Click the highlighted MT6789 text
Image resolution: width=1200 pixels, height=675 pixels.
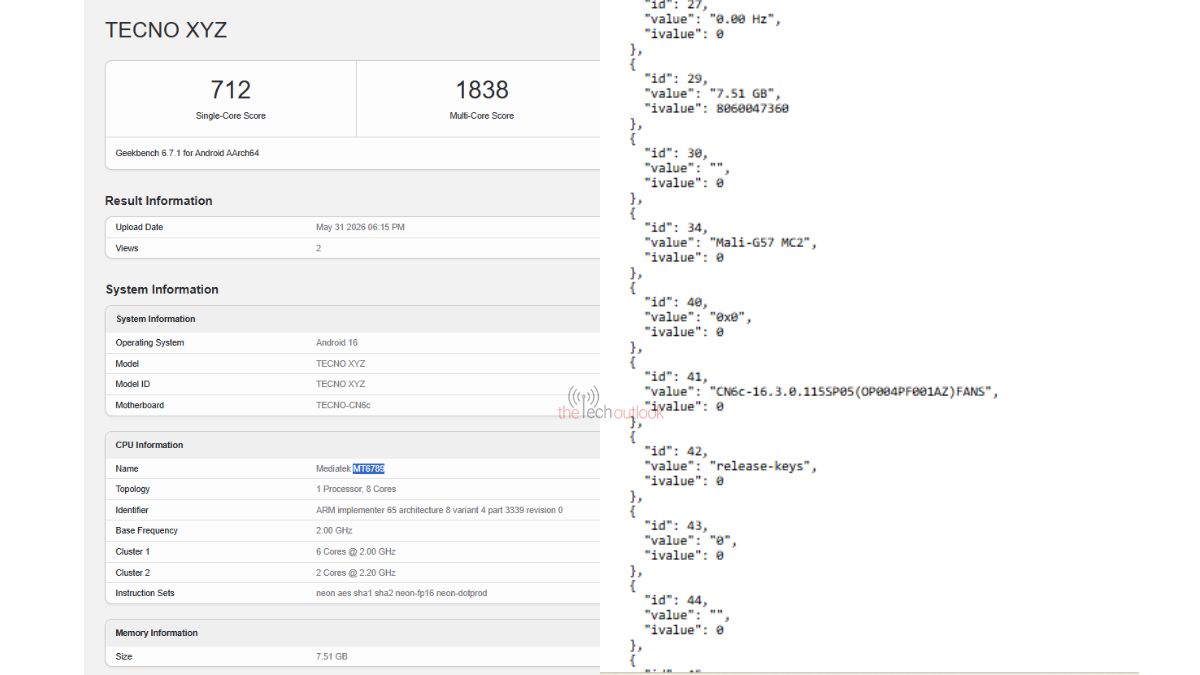click(369, 468)
